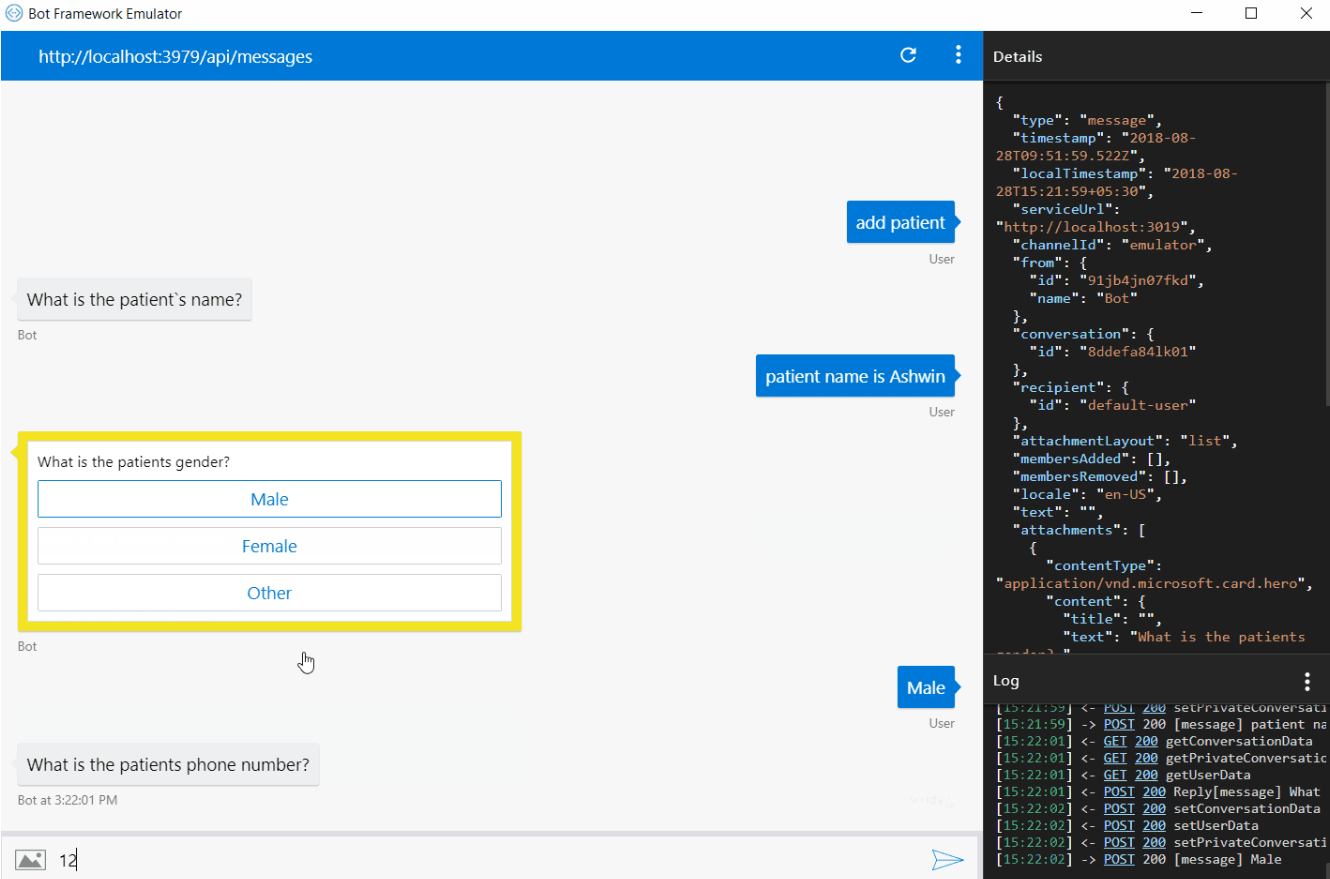
Task: Open POST link in setUserData log row
Action: click(x=1119, y=825)
